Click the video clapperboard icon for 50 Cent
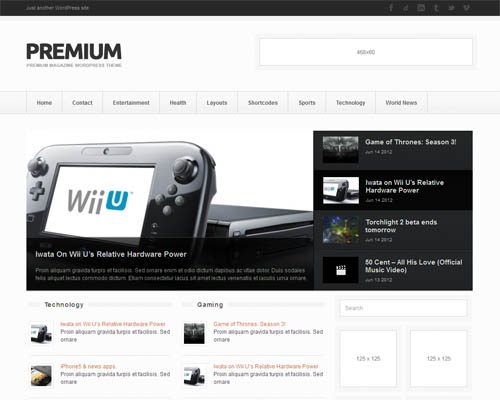The image size is (500, 400). 341,270
